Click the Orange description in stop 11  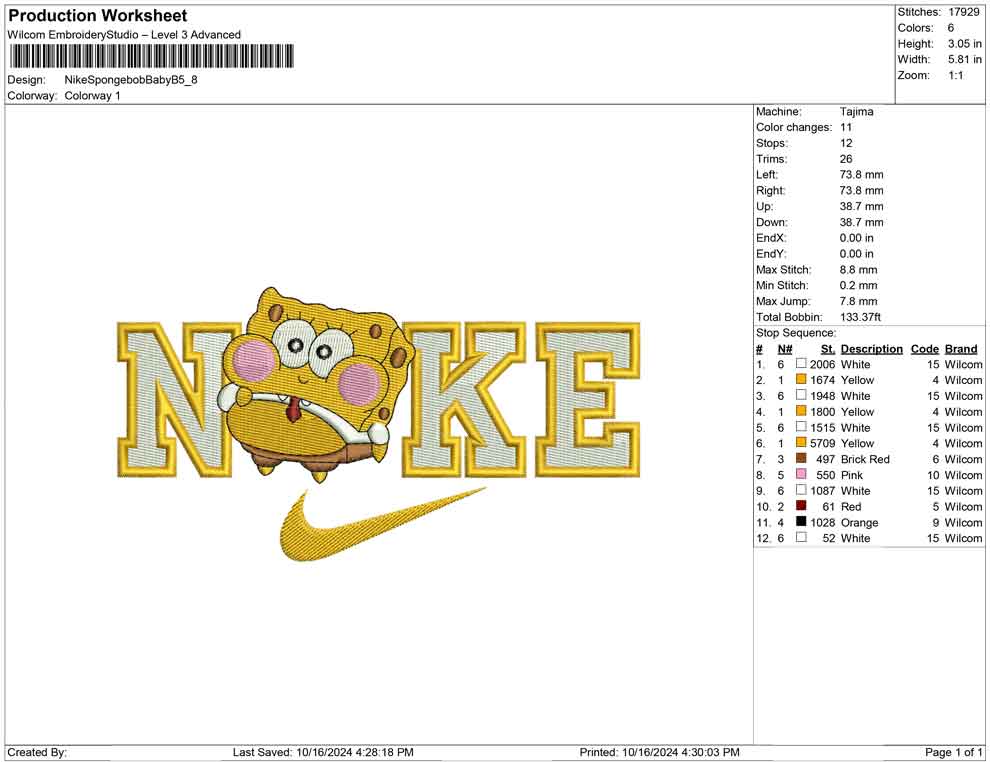[x=859, y=523]
